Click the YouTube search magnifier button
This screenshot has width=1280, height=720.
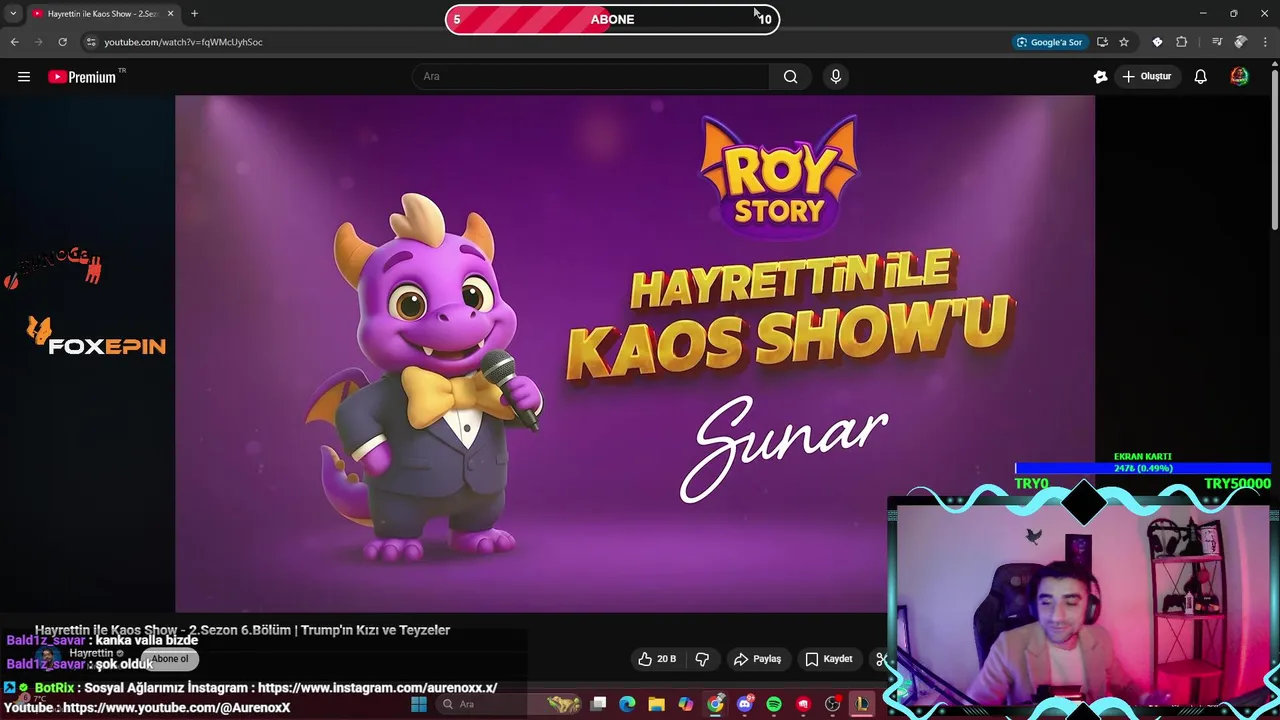[x=790, y=77]
